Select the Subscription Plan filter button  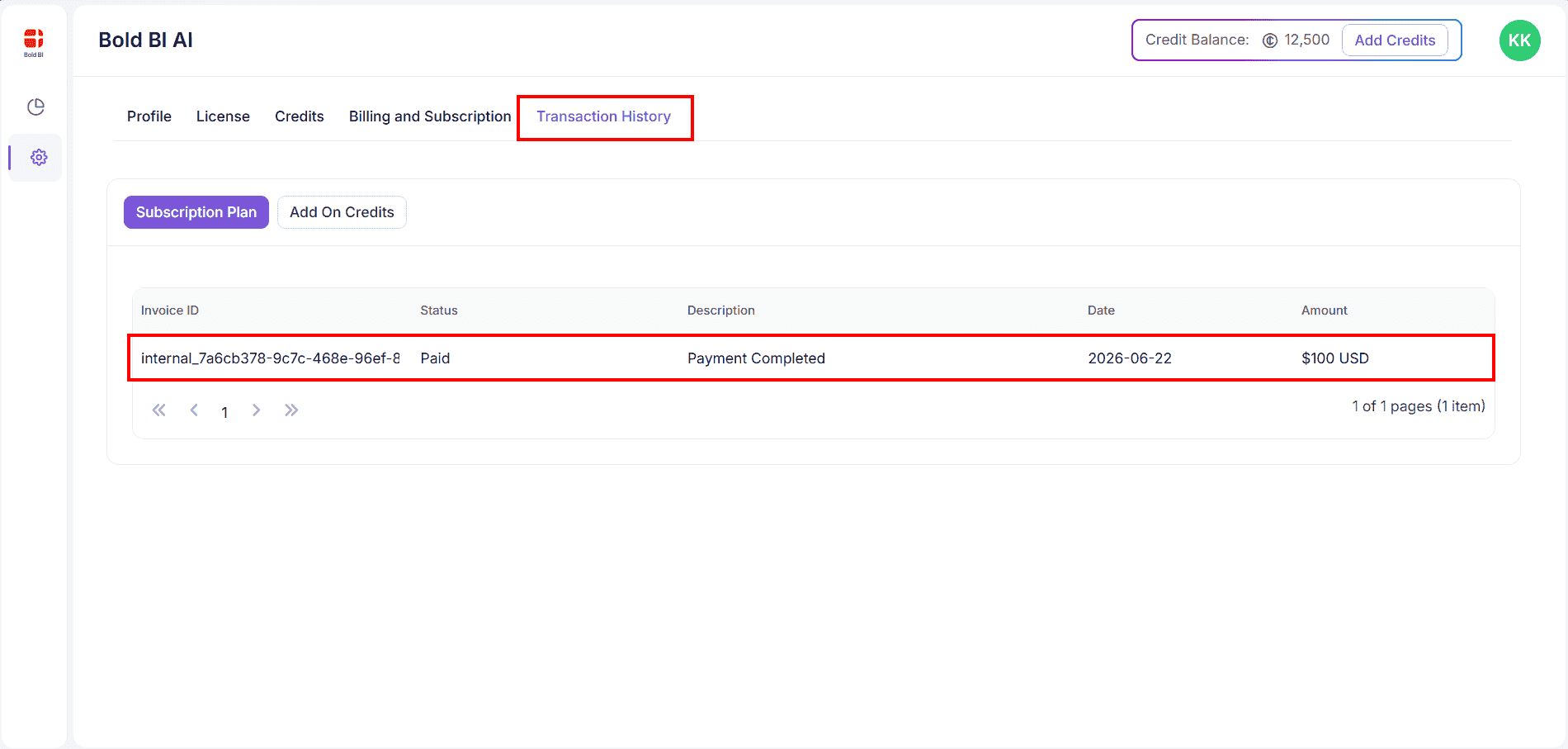pos(196,212)
